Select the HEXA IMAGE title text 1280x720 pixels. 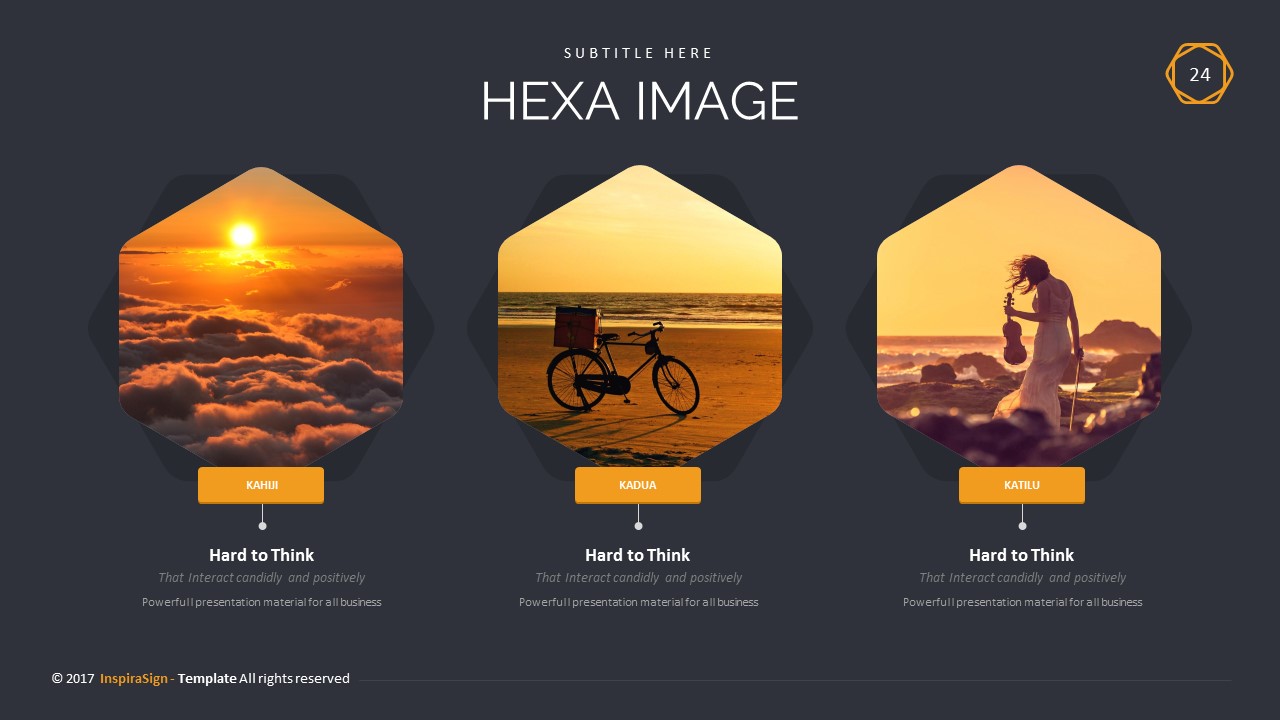[640, 101]
